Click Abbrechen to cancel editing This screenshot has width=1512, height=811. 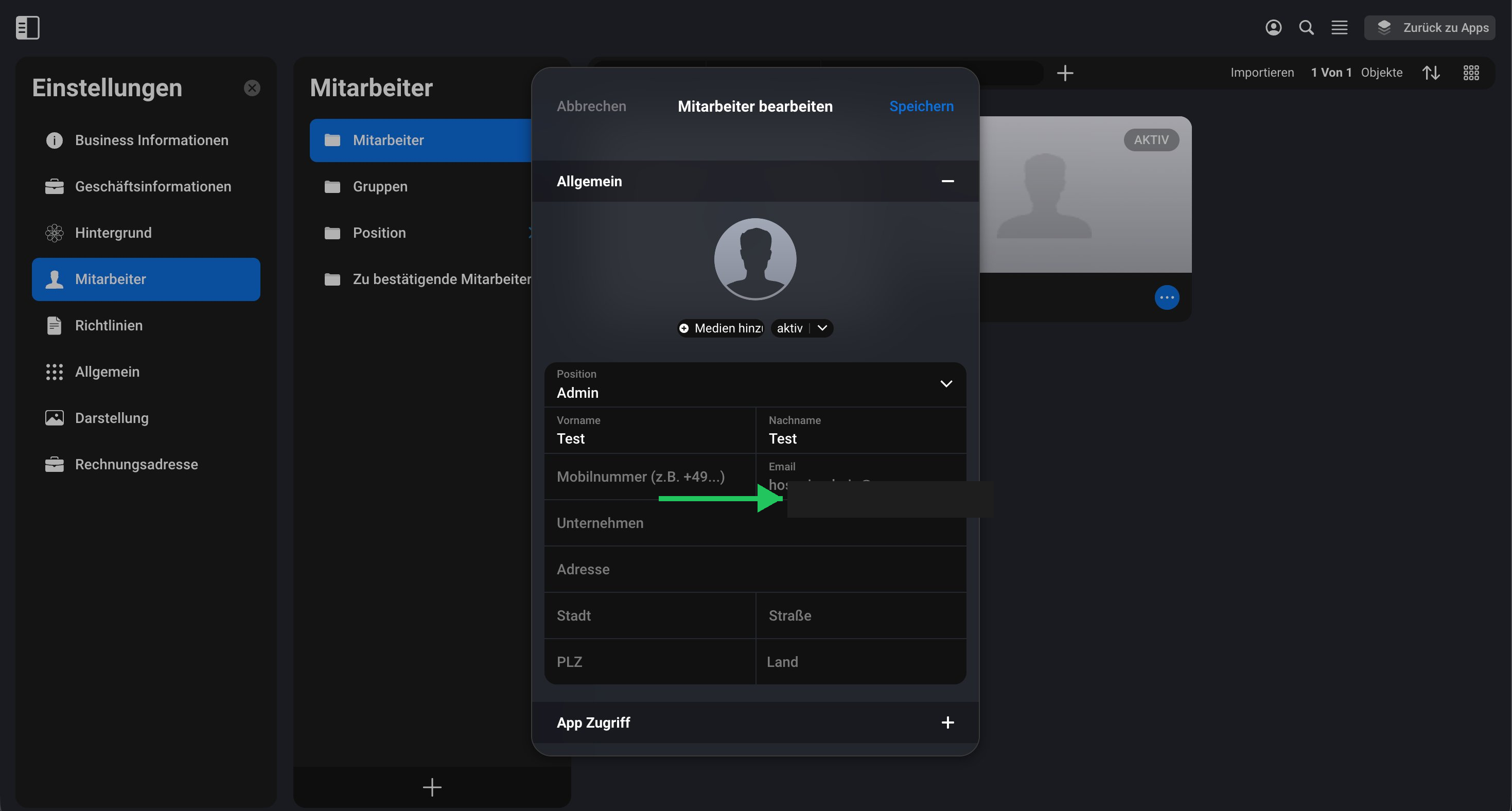coord(591,106)
